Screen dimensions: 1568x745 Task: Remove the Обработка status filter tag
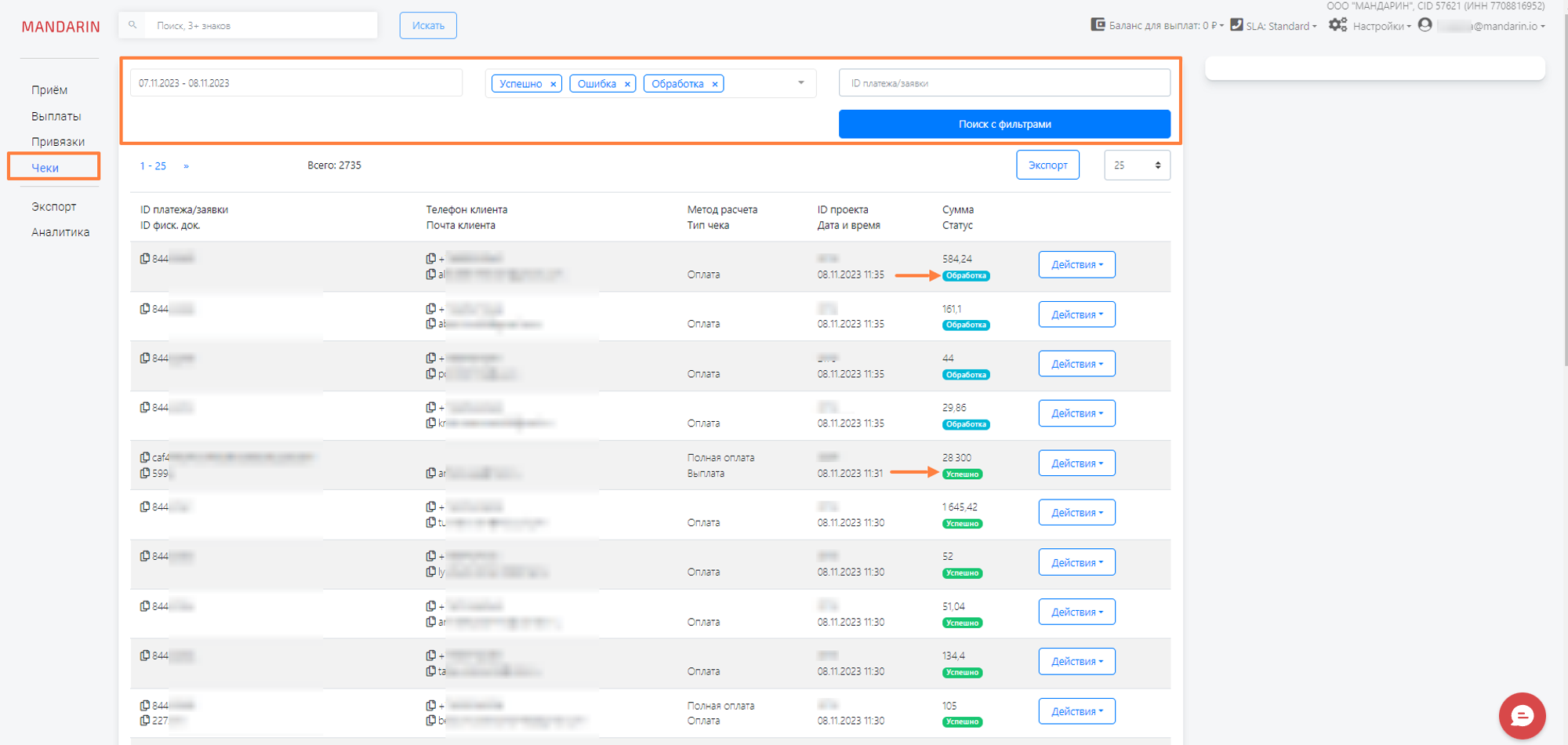[x=715, y=84]
